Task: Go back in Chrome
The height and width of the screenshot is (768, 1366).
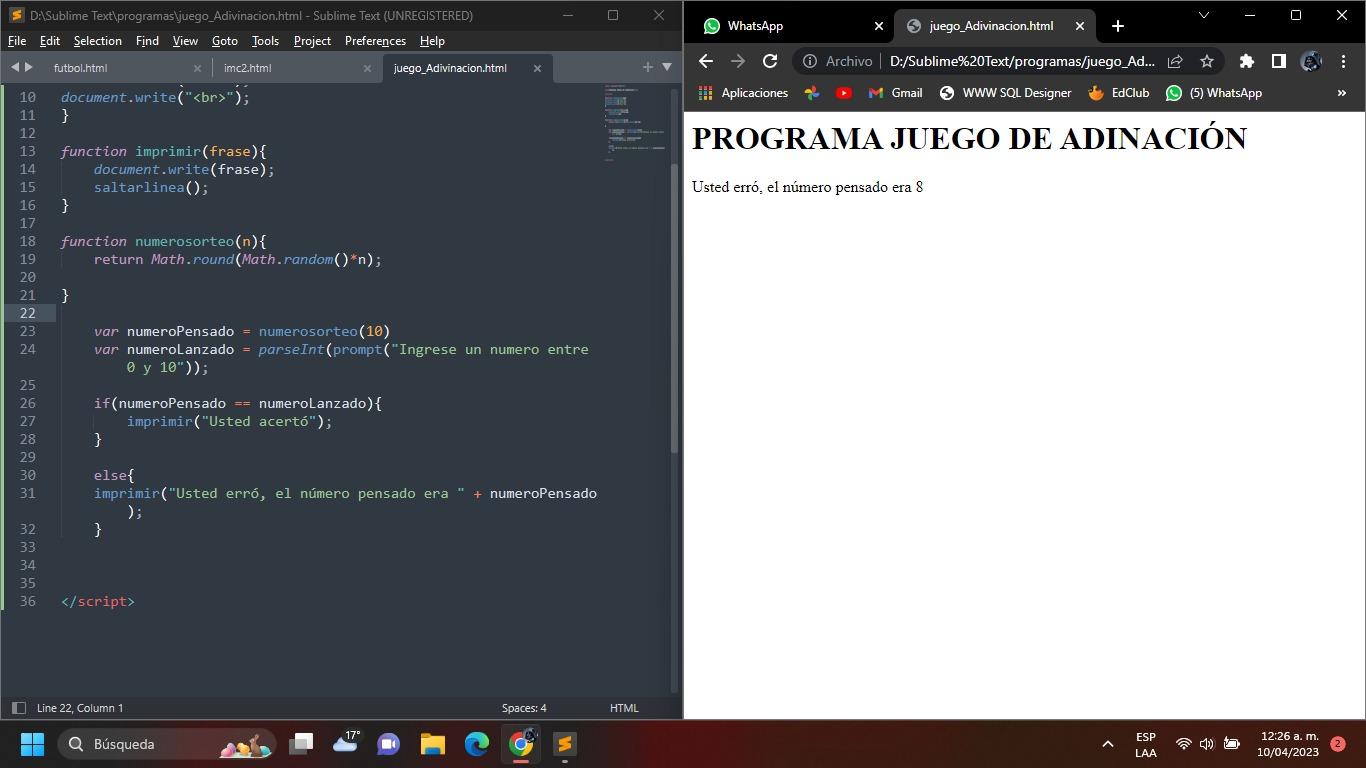Action: click(x=706, y=61)
